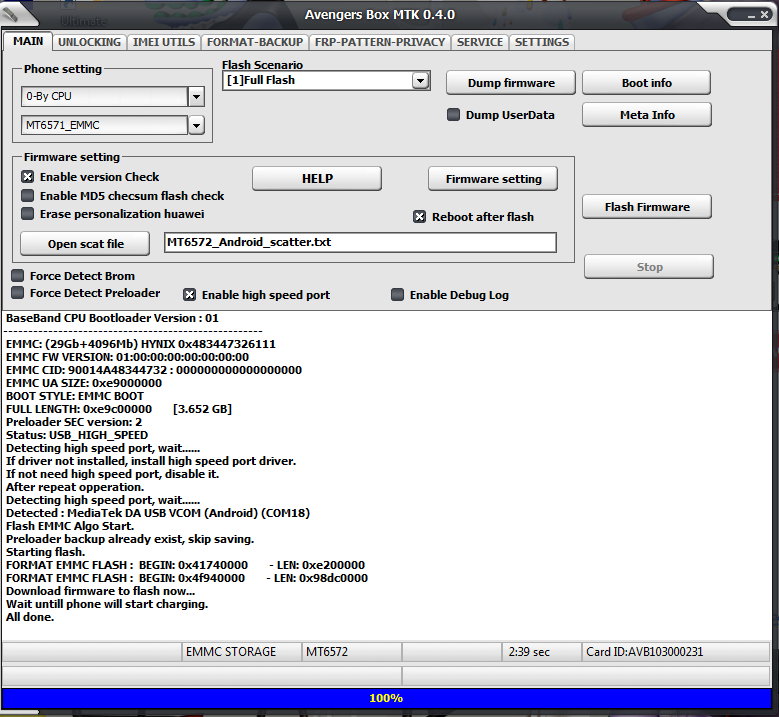
Task: Select the MAIN tab
Action: coord(28,41)
